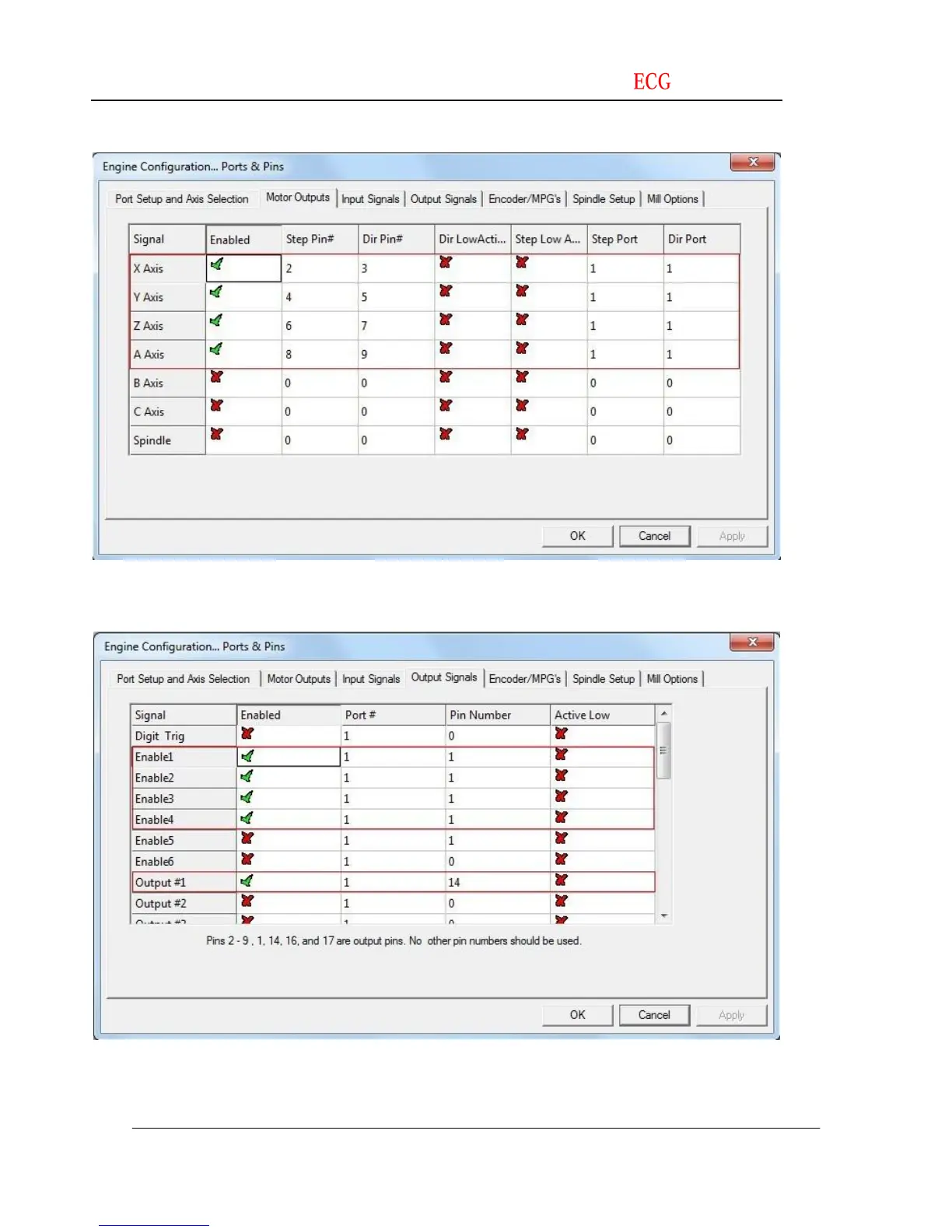Enable the Digit Trig red cross
The image size is (952, 1232).
click(247, 733)
